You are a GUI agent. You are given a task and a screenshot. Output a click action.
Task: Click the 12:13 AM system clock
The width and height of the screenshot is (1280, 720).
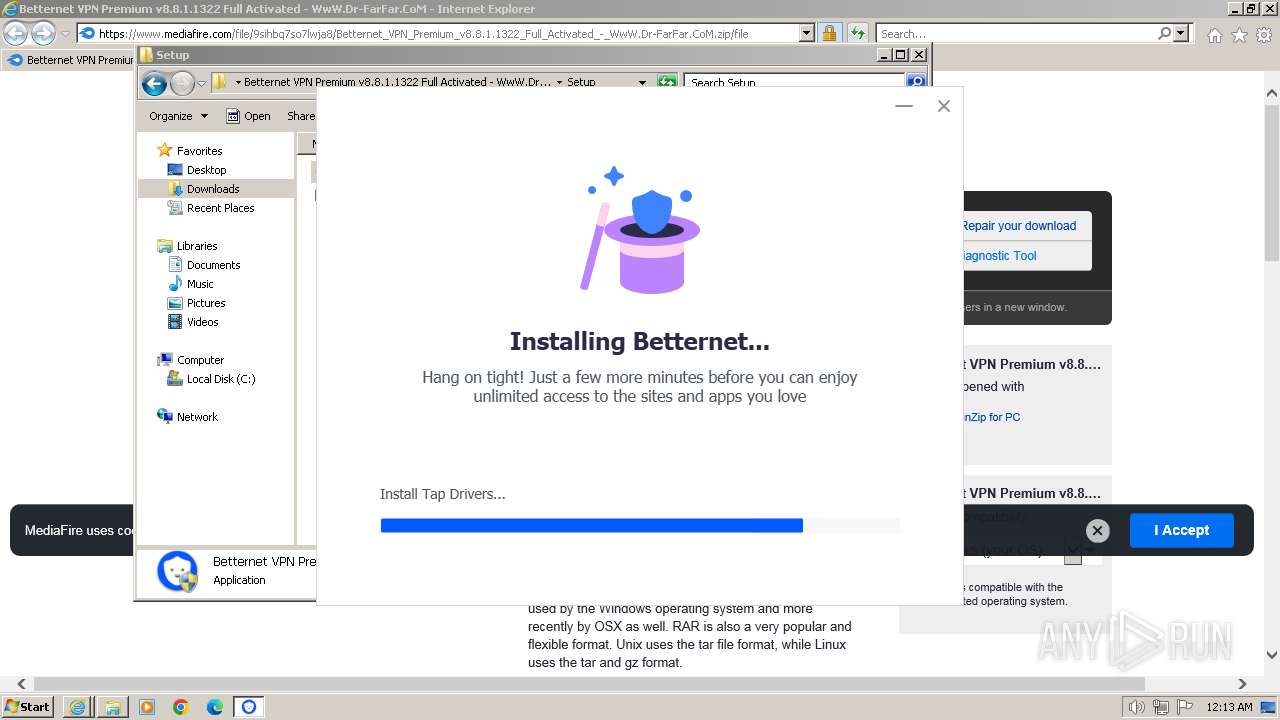coord(1229,707)
